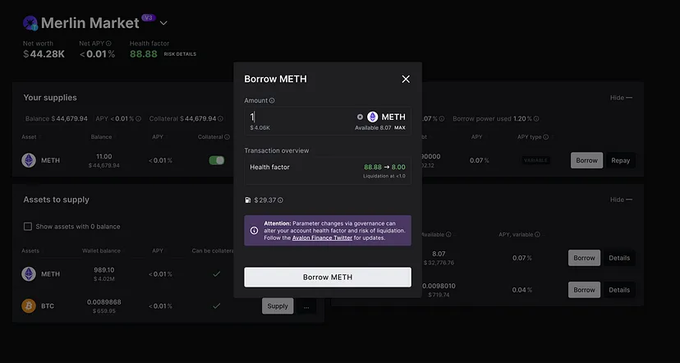Click MAX in the amount field
The width and height of the screenshot is (680, 363).
click(400, 128)
